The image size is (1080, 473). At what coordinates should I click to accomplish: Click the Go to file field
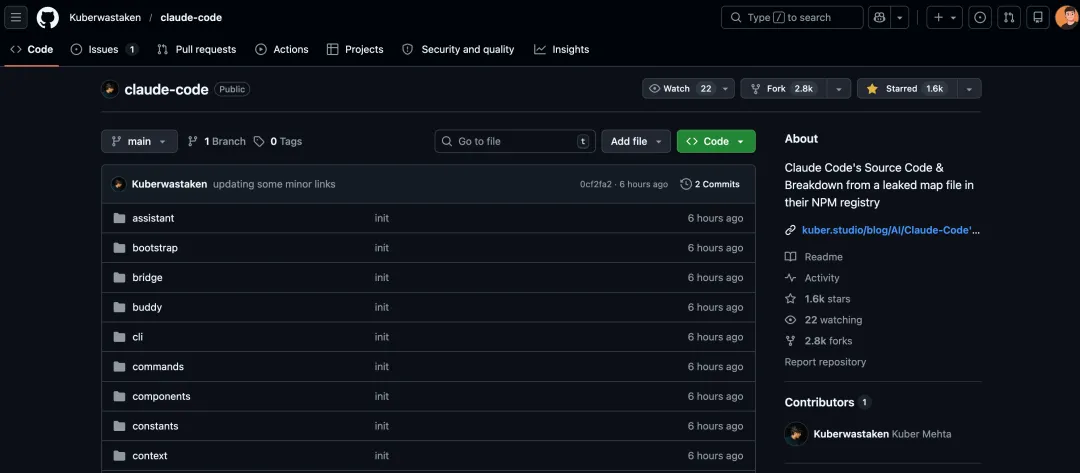click(x=515, y=141)
